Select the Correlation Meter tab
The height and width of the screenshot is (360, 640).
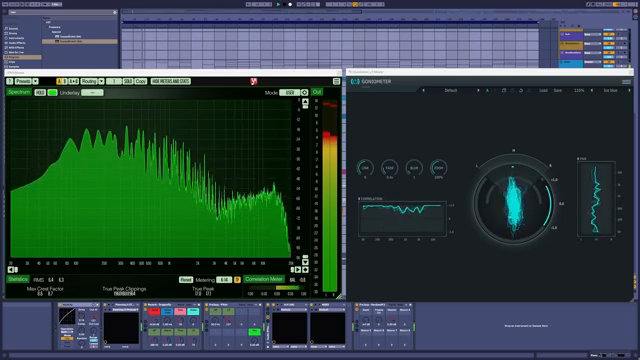coord(264,279)
